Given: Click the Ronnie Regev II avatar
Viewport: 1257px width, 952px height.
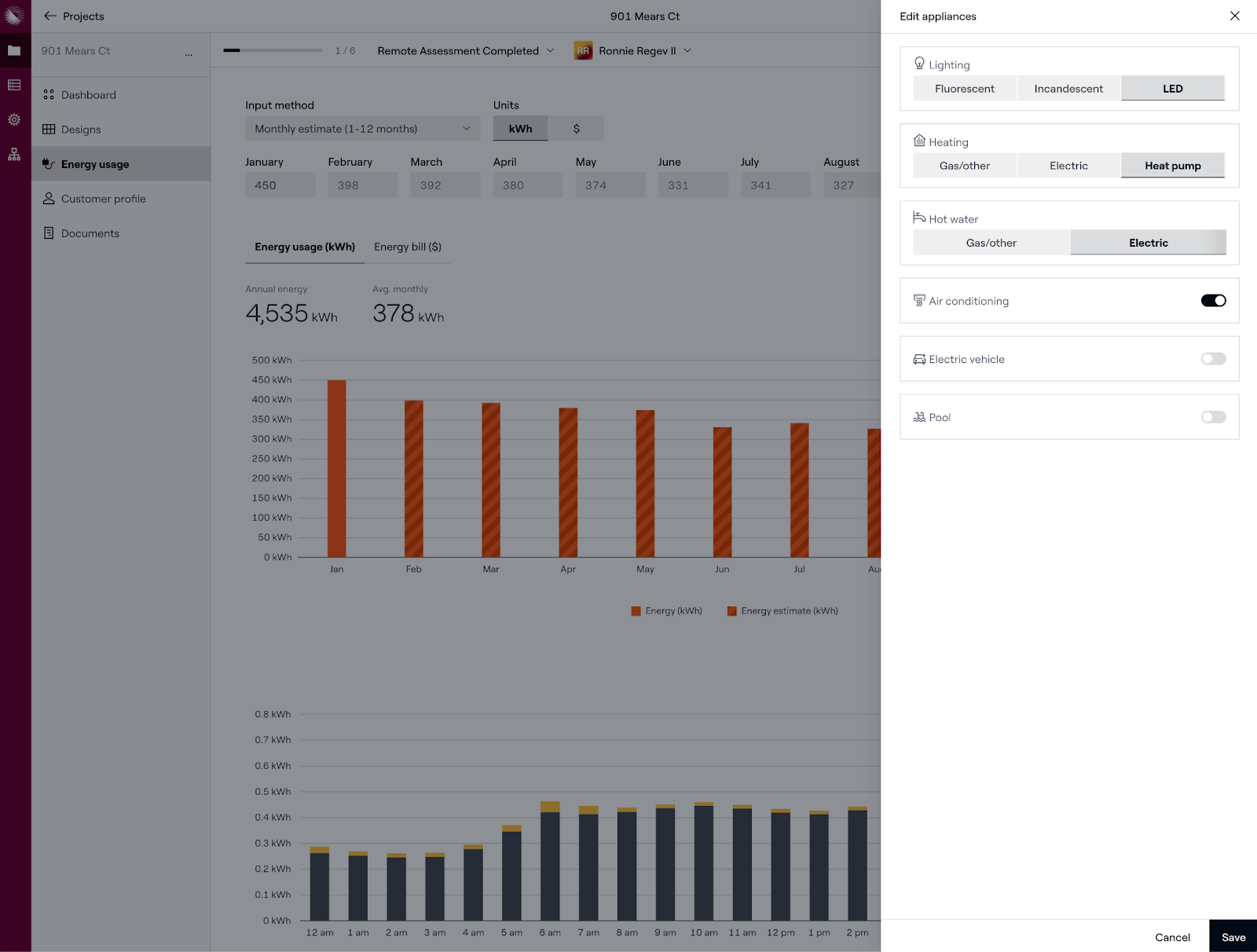Looking at the screenshot, I should 583,51.
